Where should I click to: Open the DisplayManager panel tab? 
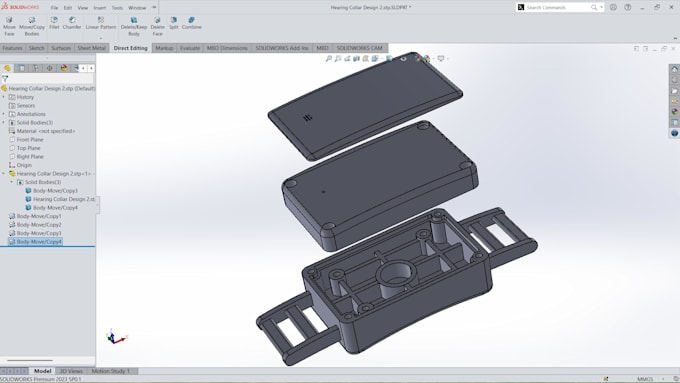tap(64, 68)
